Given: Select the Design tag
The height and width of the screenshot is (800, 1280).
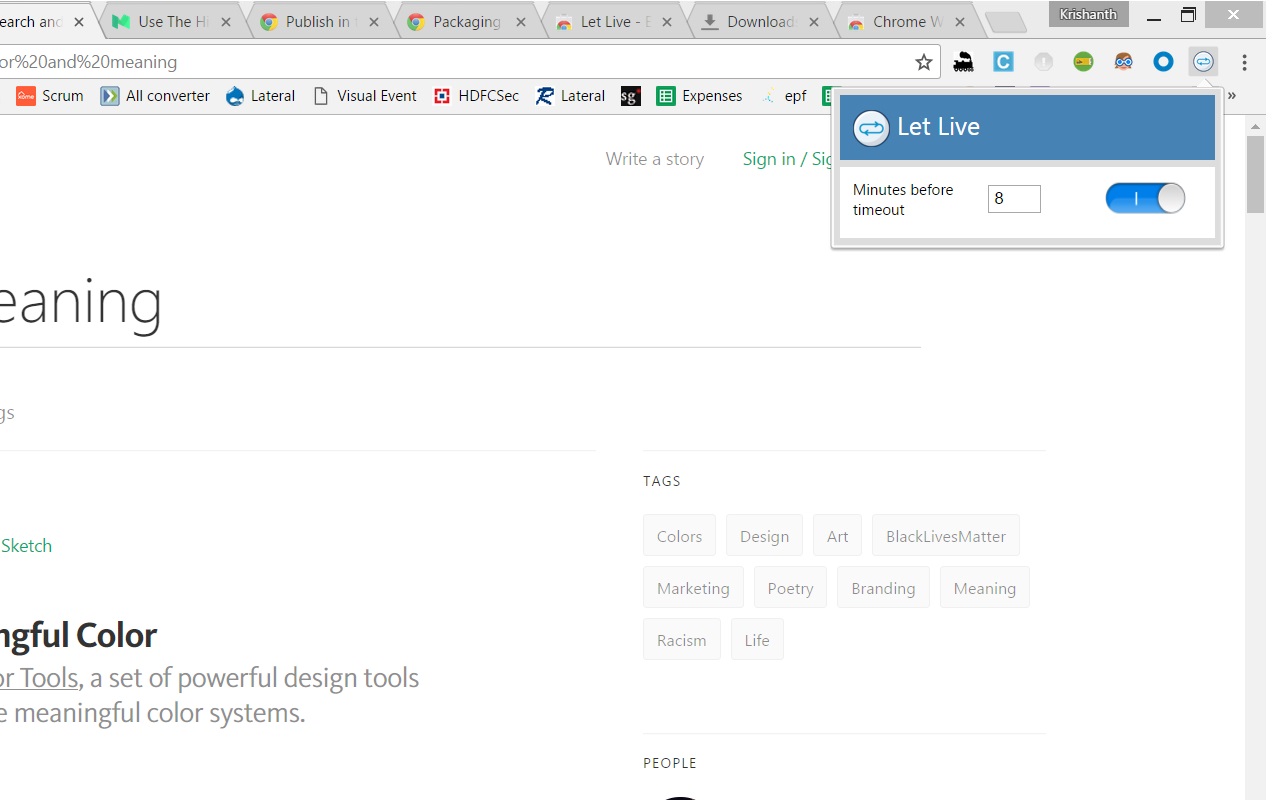Looking at the screenshot, I should (764, 536).
